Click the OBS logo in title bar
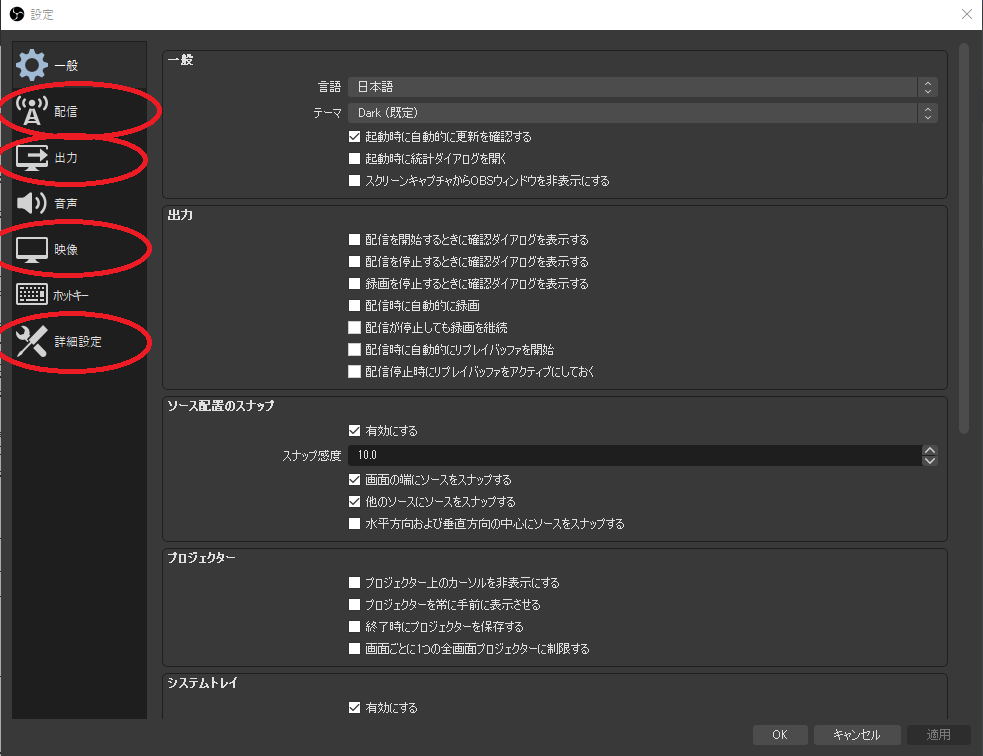The width and height of the screenshot is (983, 756). tap(17, 14)
